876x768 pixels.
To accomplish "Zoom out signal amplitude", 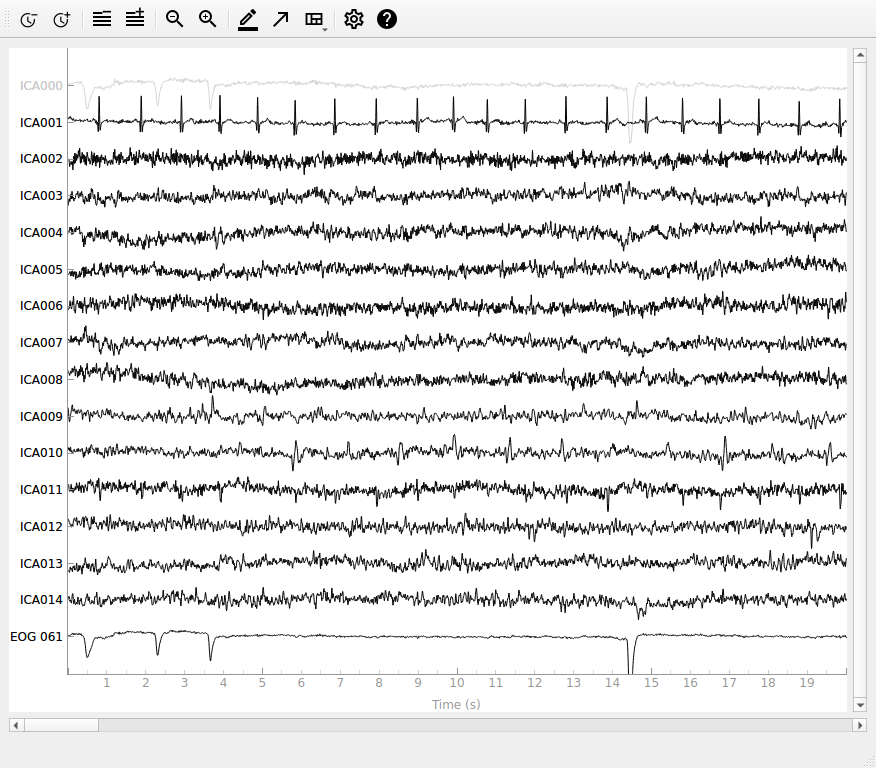I will 174,19.
